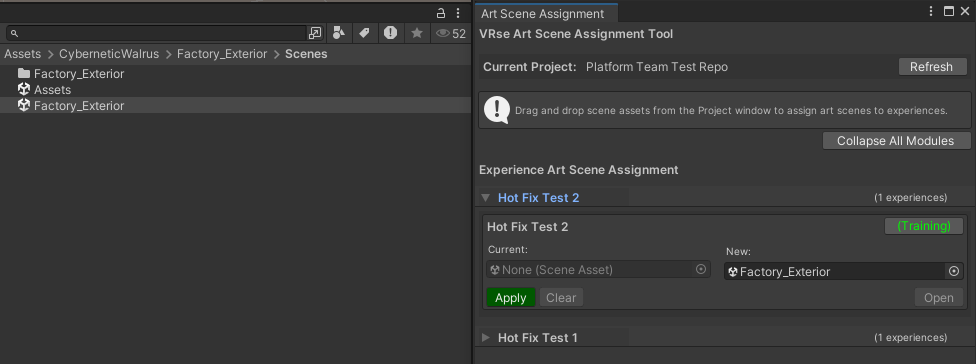This screenshot has width=976, height=364.
Task: Open the Art Scene Assignment window options menu
Action: (931, 11)
